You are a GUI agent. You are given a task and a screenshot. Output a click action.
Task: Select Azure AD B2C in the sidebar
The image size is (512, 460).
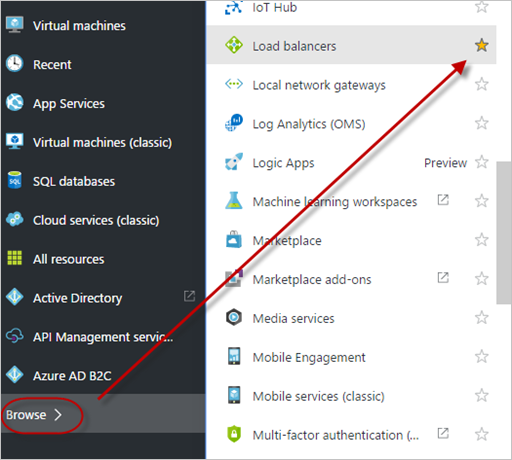pyautogui.click(x=103, y=375)
